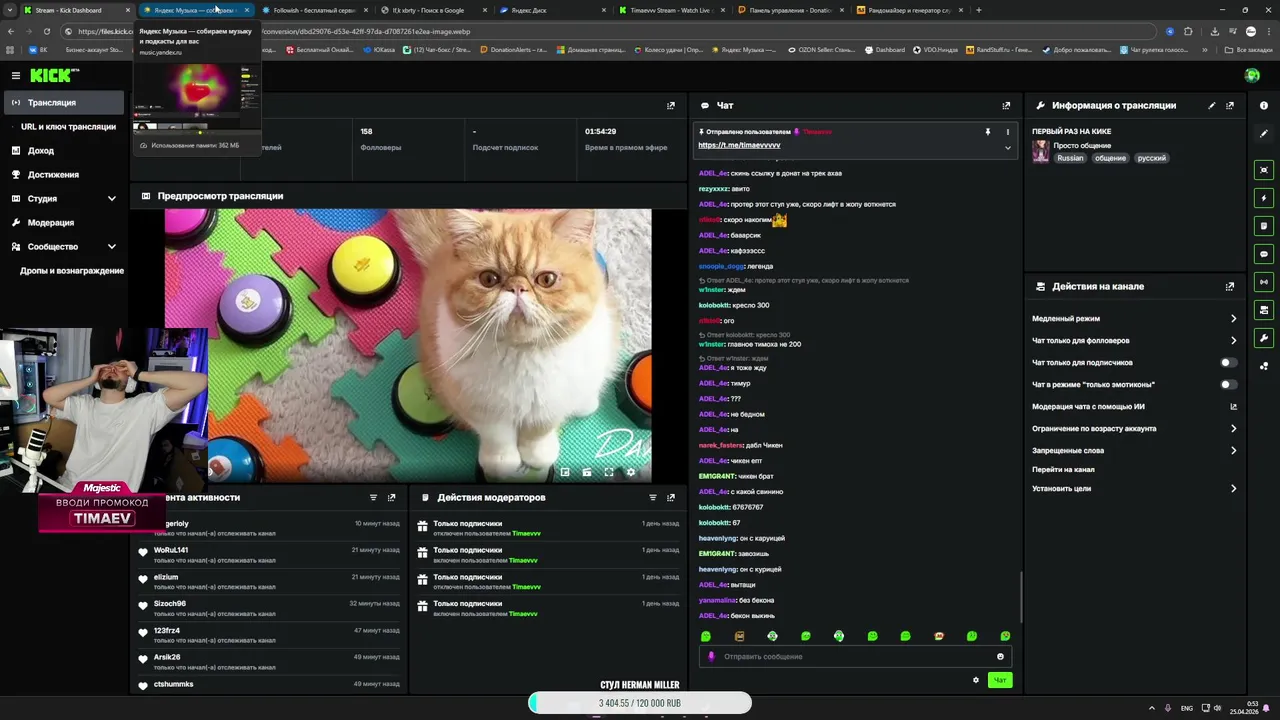The image size is (1280, 720).
Task: Collapse the pinned message with its chevron
Action: (1007, 148)
